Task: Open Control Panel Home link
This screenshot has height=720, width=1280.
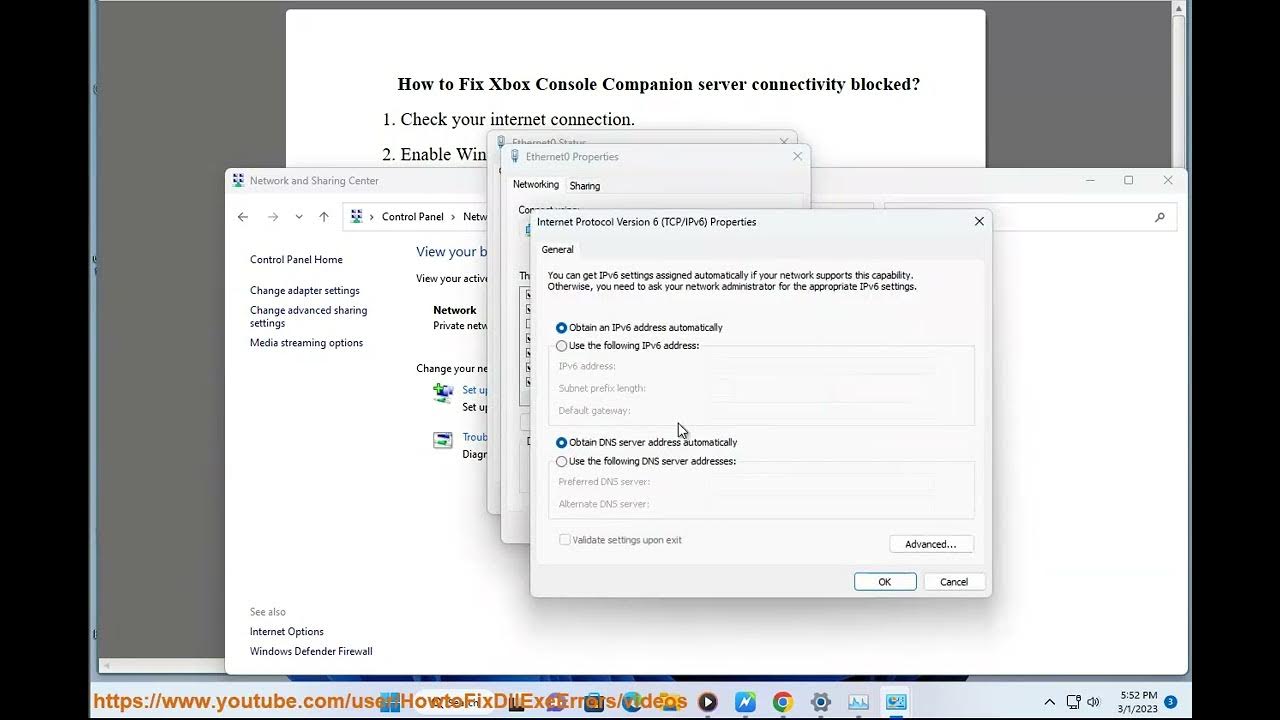Action: 296,260
